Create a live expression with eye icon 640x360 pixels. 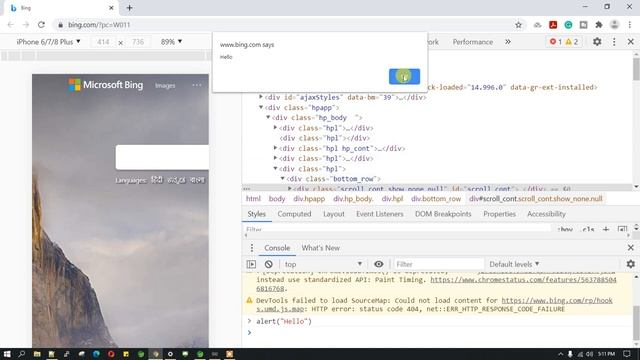[378, 264]
